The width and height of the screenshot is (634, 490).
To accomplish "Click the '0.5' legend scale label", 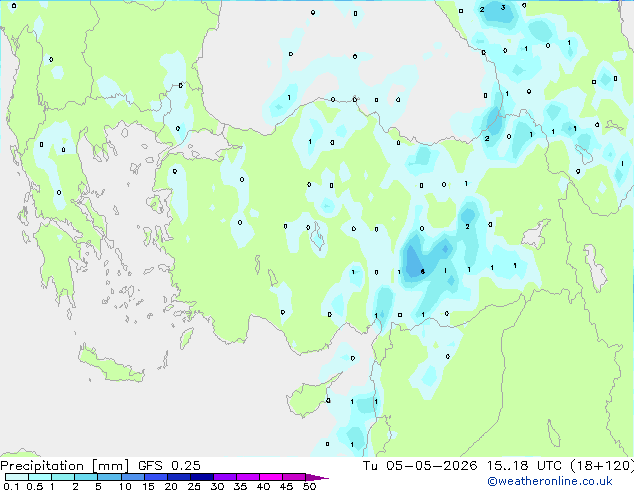I will (x=35, y=486).
